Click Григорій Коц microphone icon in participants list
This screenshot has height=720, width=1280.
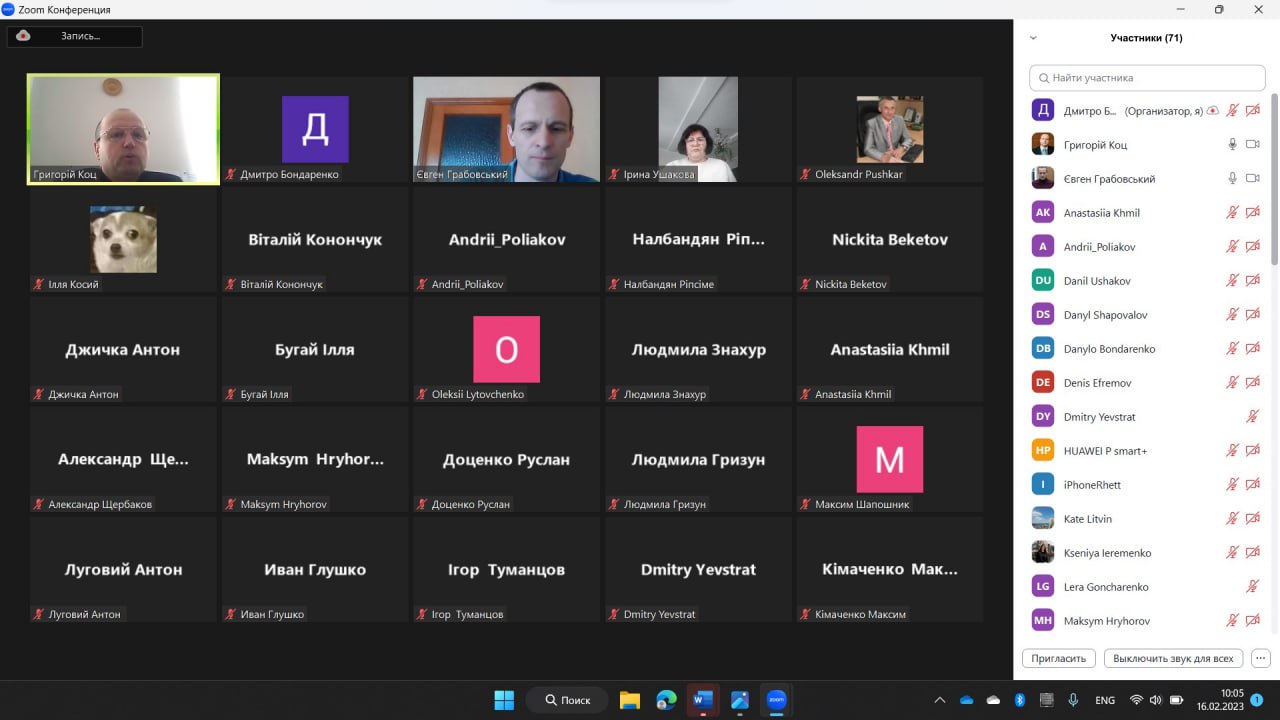coord(1233,145)
